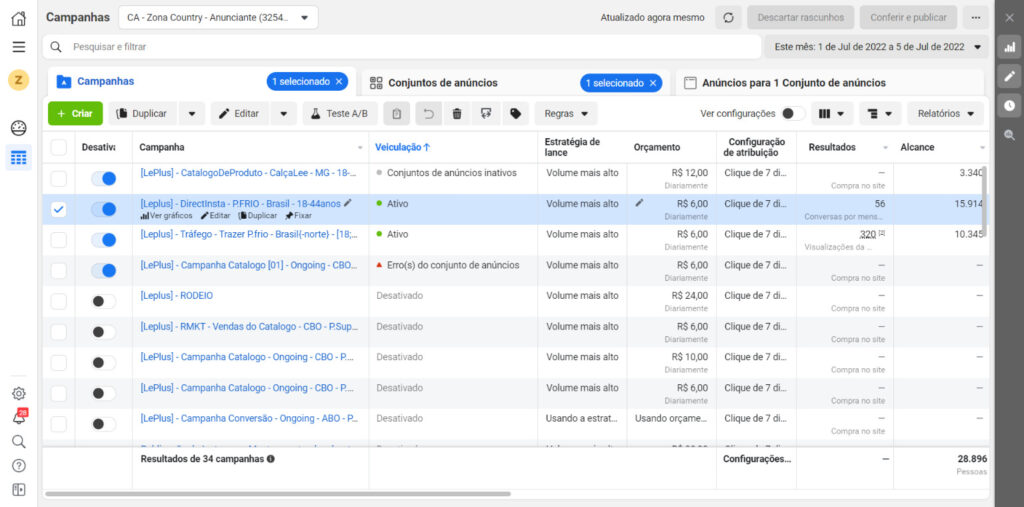Click the settings gear in left sidebar

[x=19, y=394]
